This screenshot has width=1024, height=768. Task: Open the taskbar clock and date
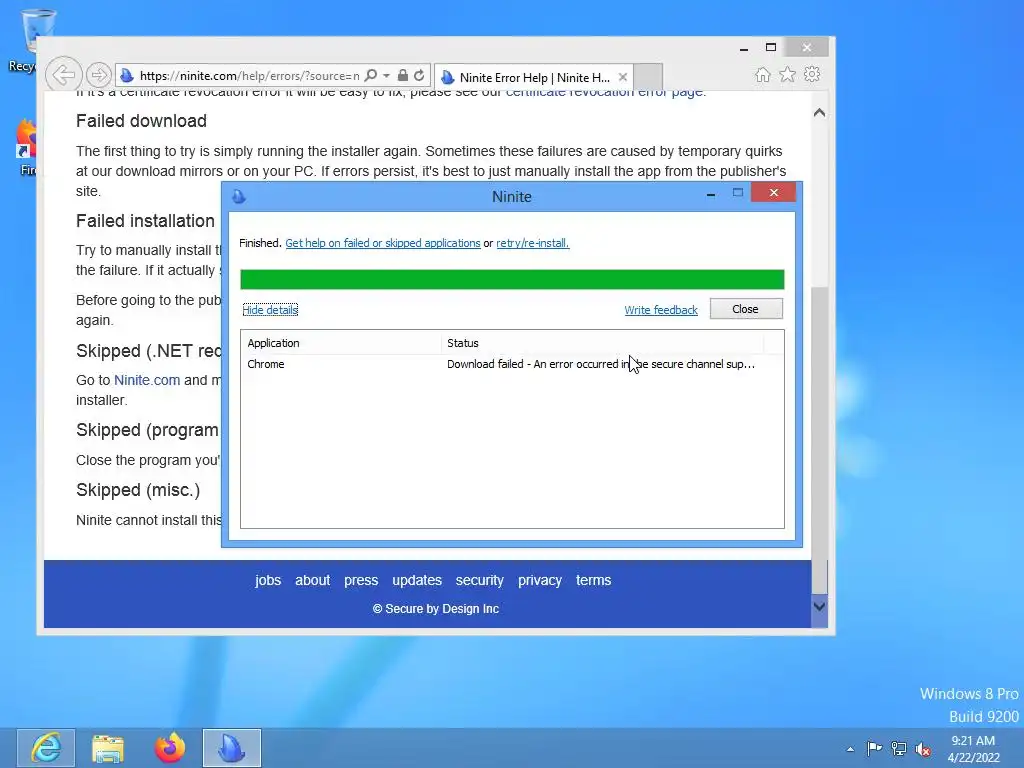[973, 748]
